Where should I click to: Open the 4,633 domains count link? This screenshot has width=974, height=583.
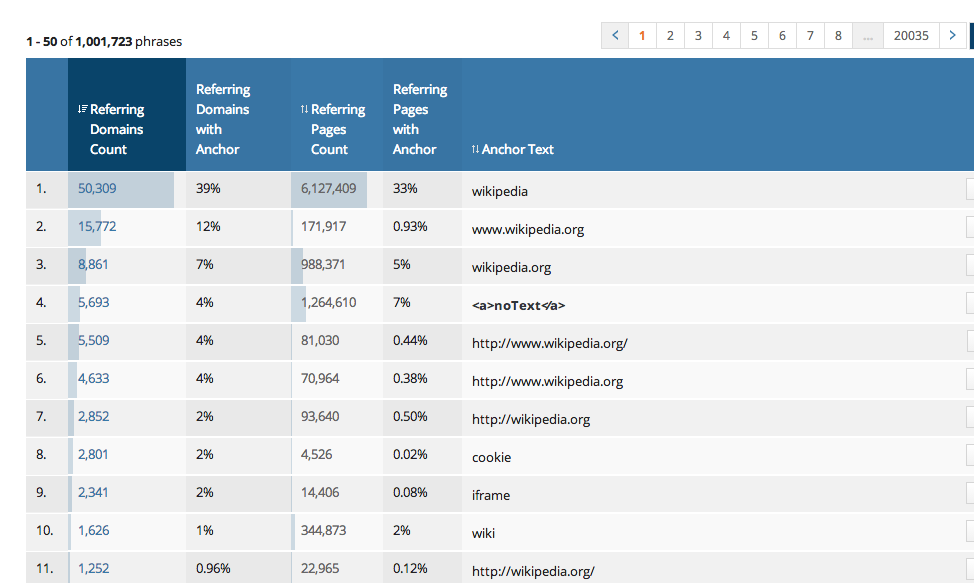[x=93, y=378]
